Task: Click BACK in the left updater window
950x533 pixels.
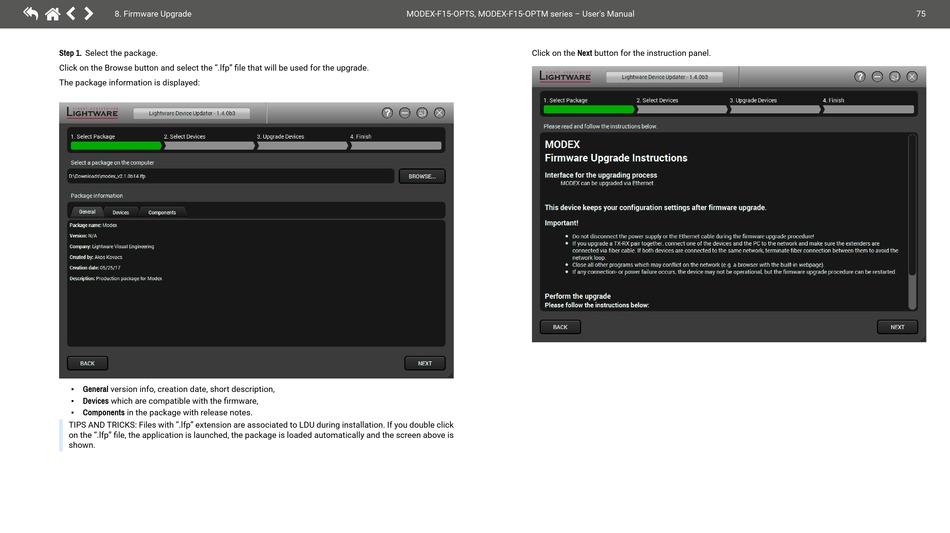Action: click(x=87, y=363)
